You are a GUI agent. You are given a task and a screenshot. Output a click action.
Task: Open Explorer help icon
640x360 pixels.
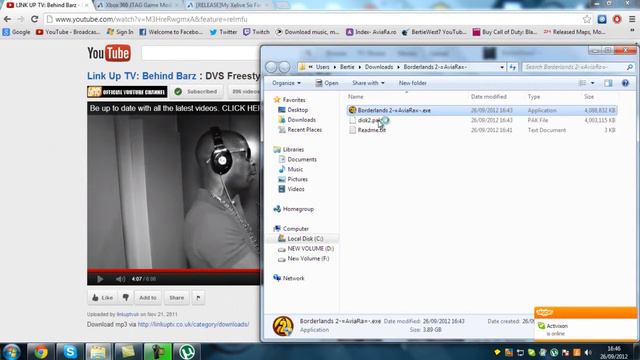coord(625,83)
